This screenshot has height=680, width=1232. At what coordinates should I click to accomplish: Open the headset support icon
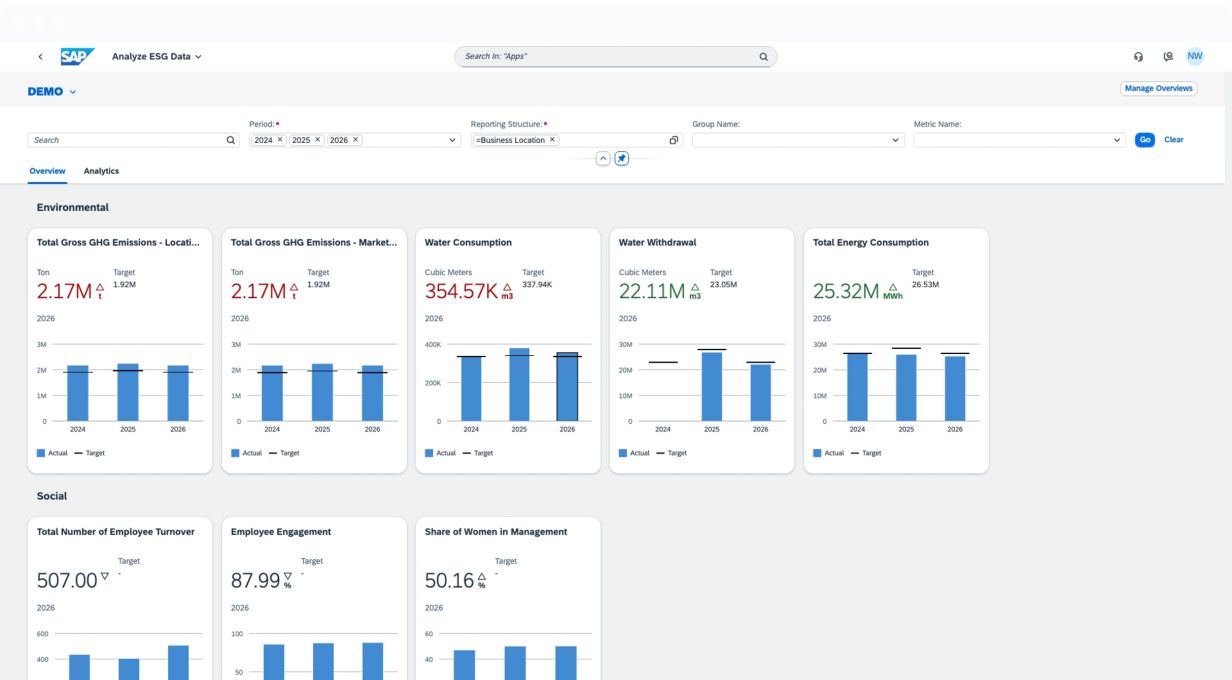1138,57
